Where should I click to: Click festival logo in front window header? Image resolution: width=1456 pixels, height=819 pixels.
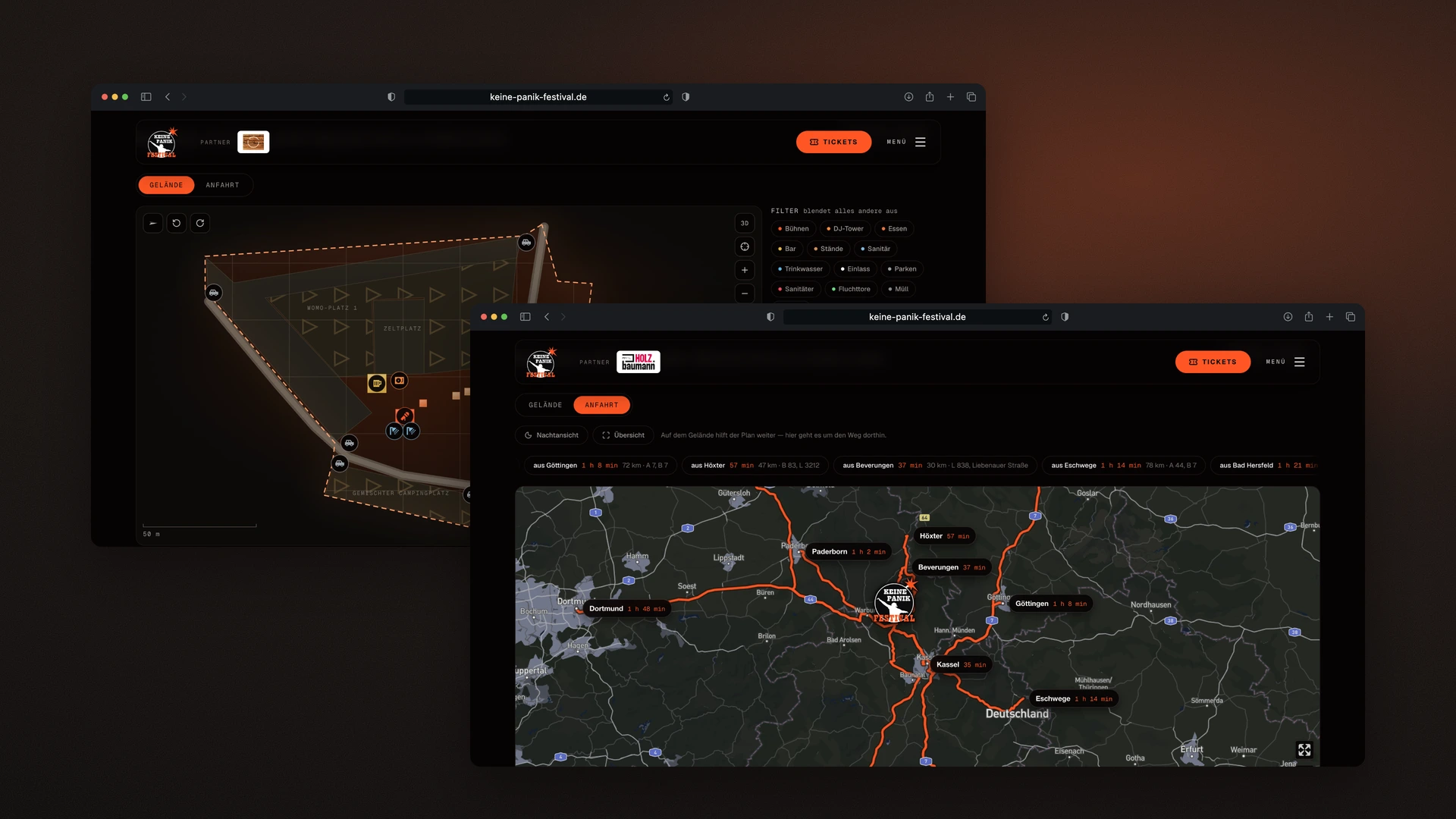click(x=541, y=362)
